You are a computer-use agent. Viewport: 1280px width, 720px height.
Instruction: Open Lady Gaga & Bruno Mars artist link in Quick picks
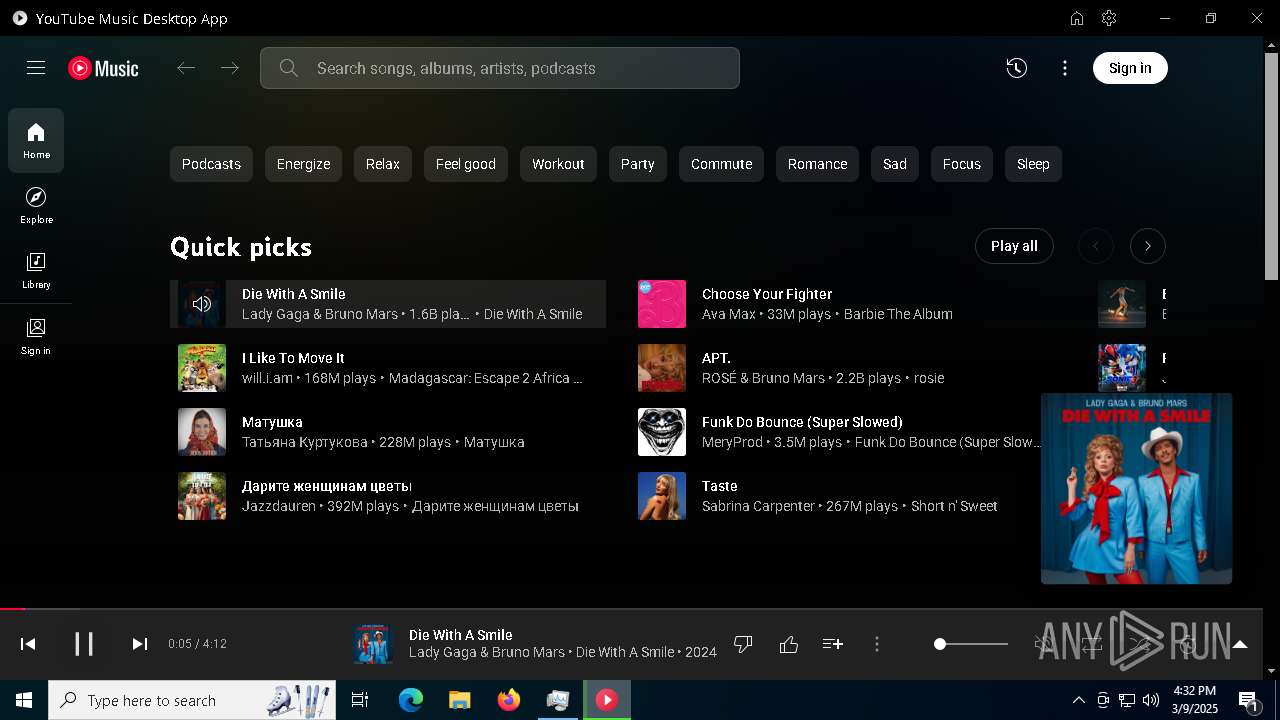pyautogui.click(x=320, y=314)
